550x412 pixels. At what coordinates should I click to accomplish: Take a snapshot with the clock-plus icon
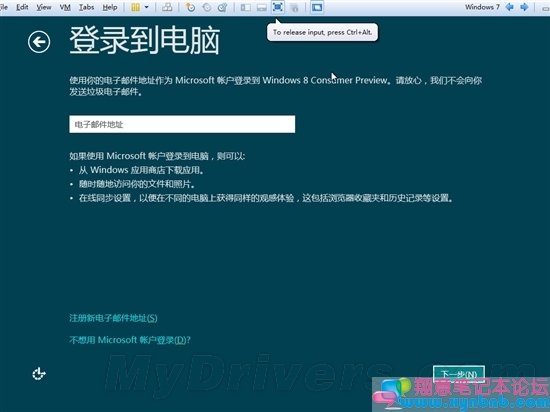[190, 7]
